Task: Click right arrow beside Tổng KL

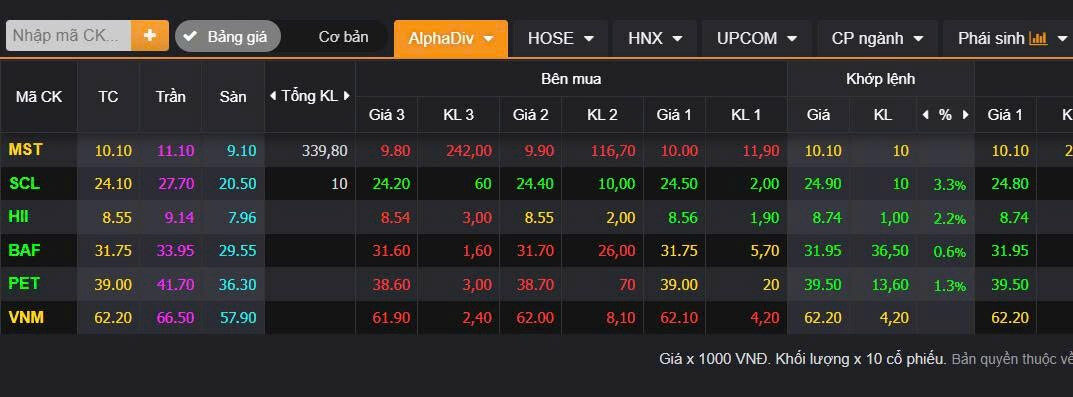Action: pyautogui.click(x=346, y=97)
